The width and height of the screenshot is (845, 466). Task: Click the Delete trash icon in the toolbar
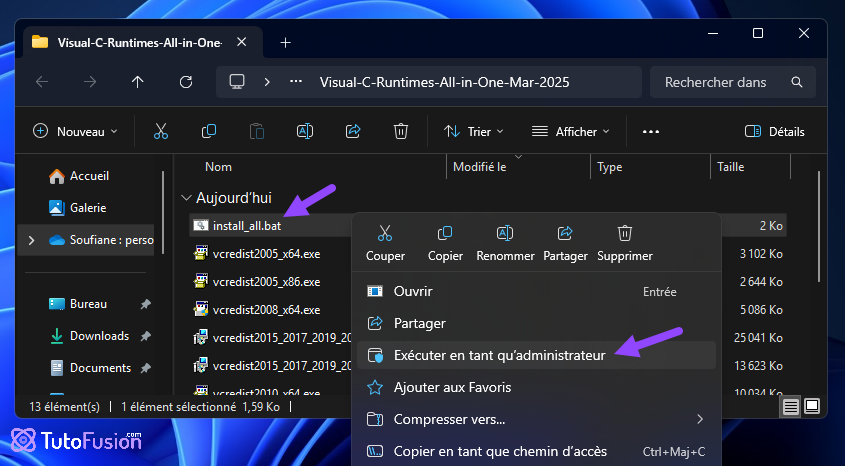400,131
